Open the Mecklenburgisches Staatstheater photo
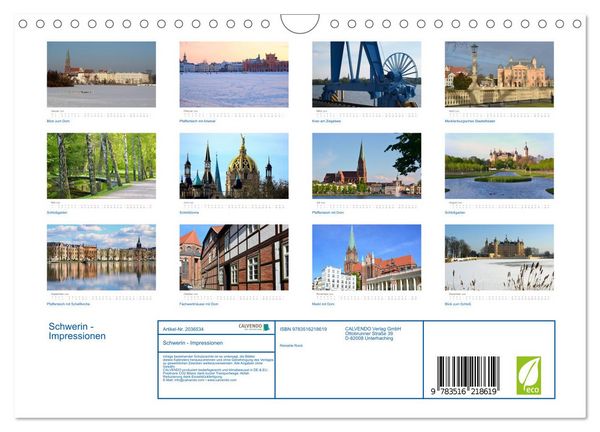The height and width of the screenshot is (432, 600). click(499, 74)
